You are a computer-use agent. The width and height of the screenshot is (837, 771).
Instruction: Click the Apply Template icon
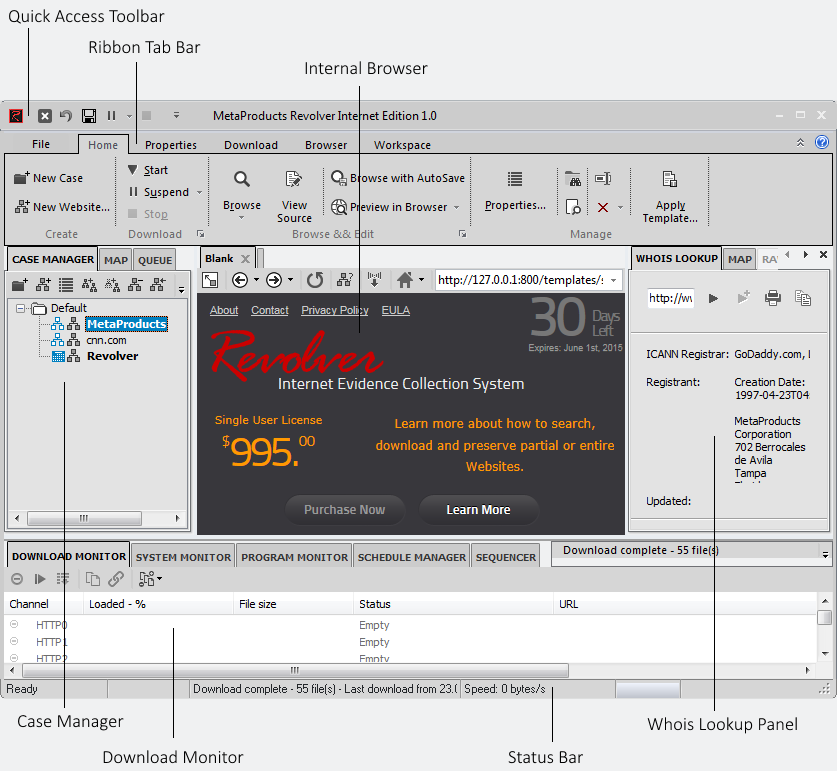(x=670, y=180)
